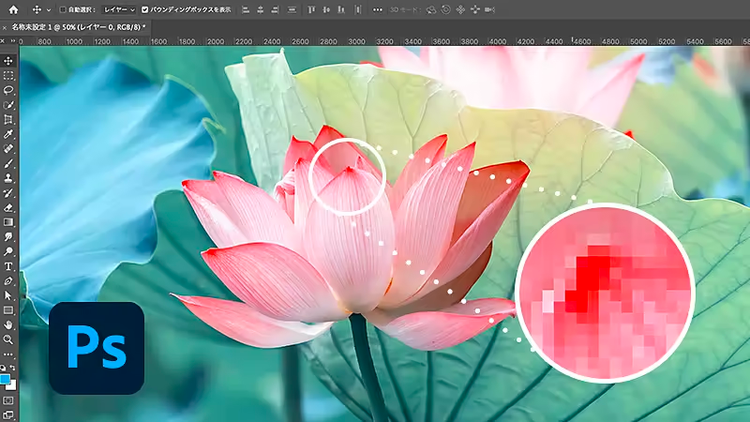750x422 pixels.
Task: Select the Horizontal Type tool
Action: coord(9,267)
